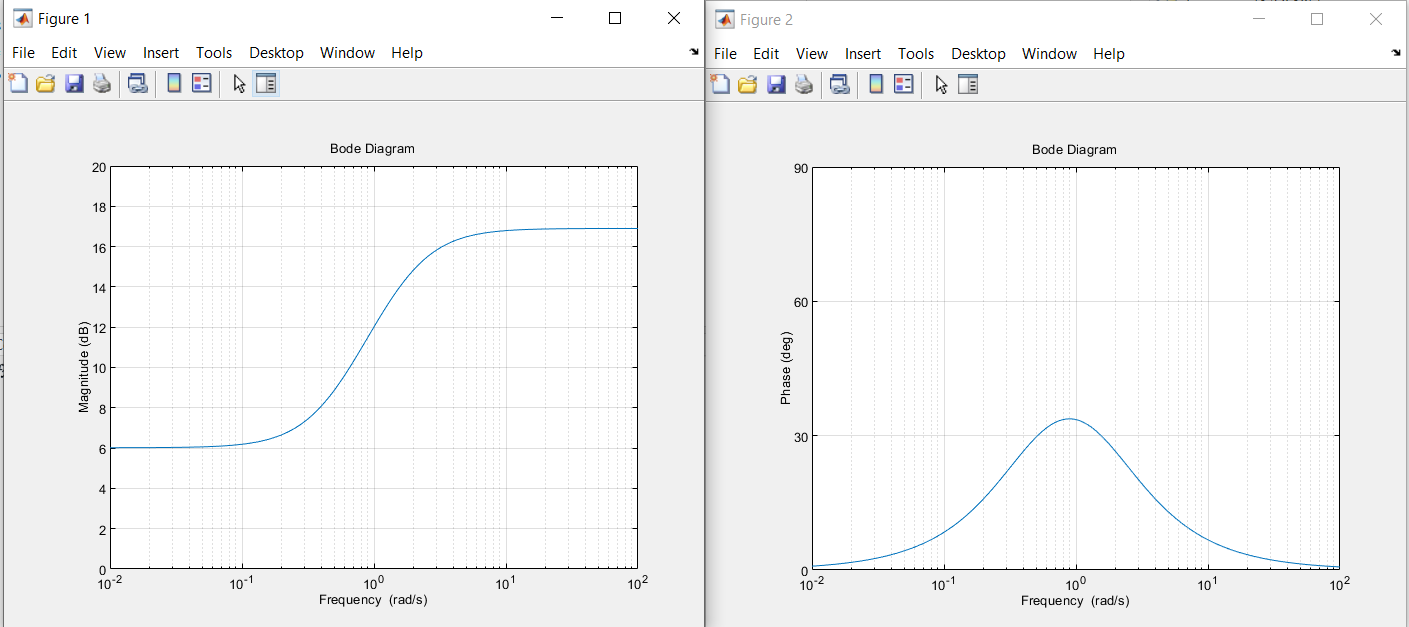Open the Insert menu in Figure 2
This screenshot has width=1409, height=627.
862,53
